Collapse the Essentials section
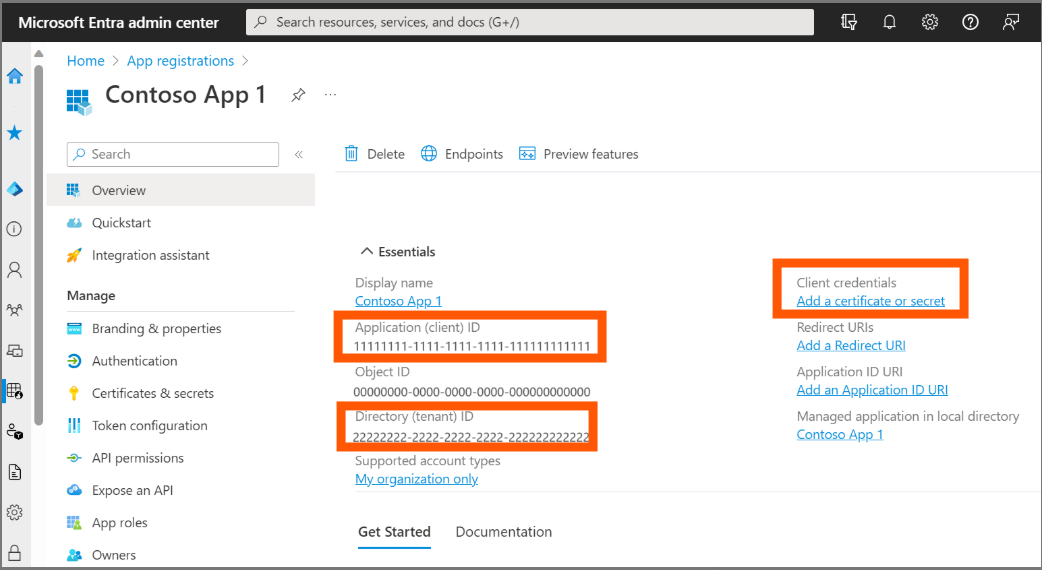 [397, 252]
